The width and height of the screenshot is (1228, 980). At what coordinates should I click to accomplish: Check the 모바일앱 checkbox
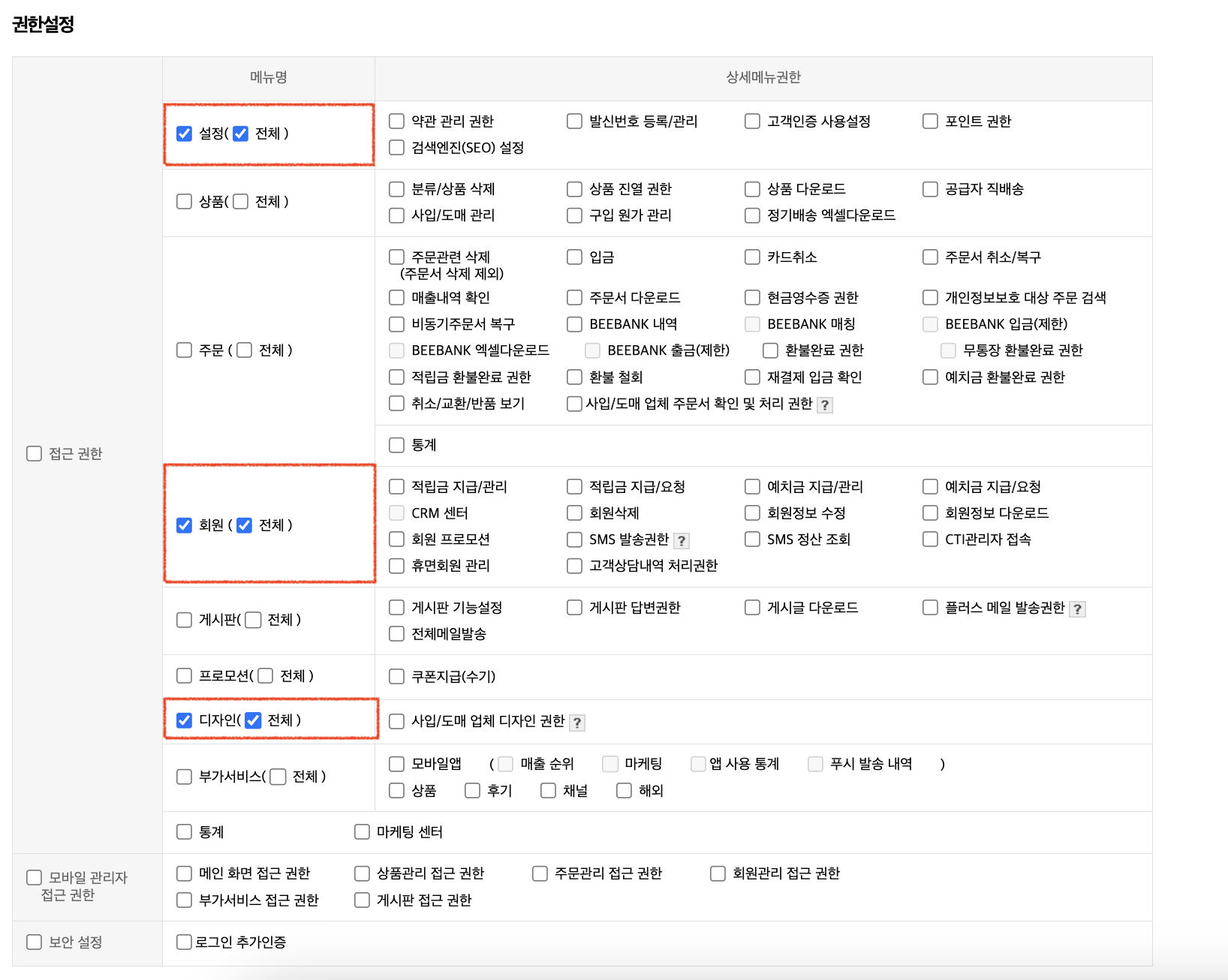[x=396, y=764]
